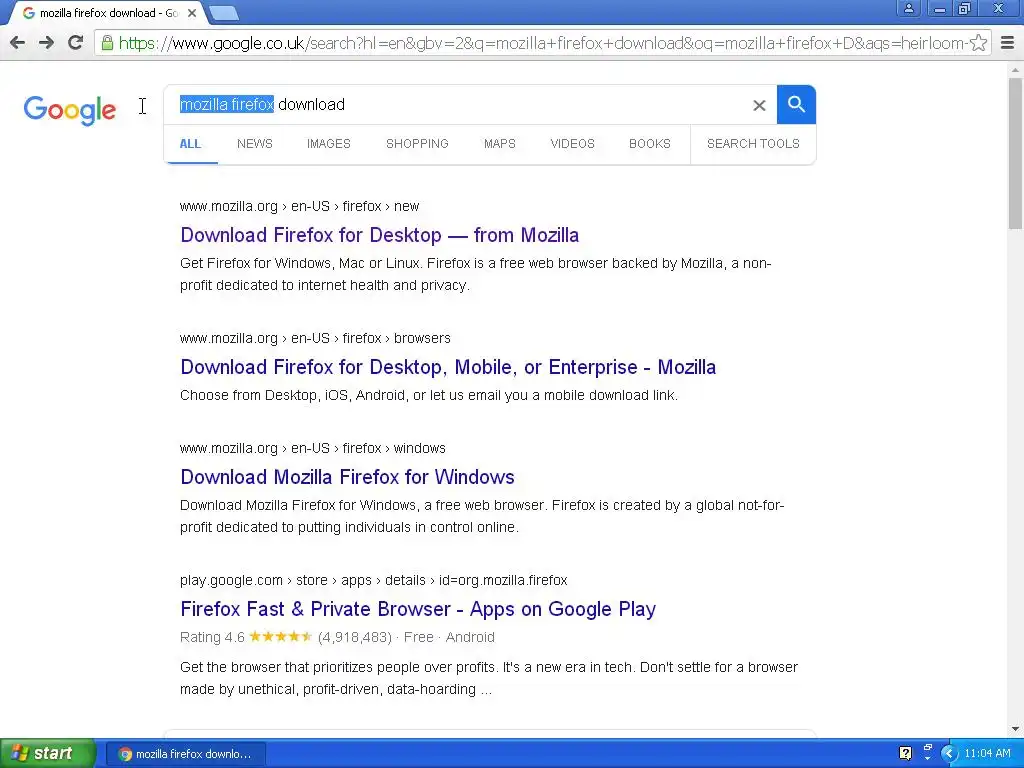Viewport: 1024px width, 768px height.
Task: Switch to the SHOPPING tab
Action: tap(417, 144)
